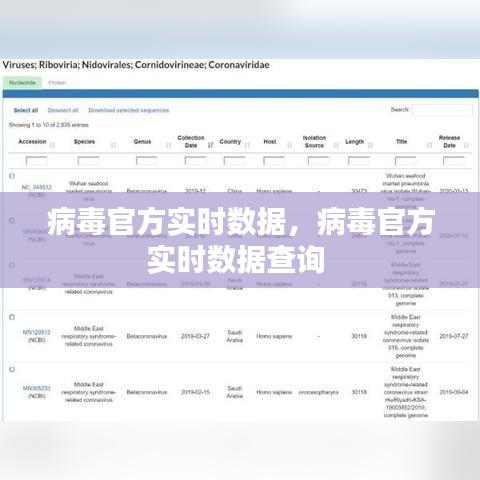This screenshot has width=480, height=480.
Task: Open accession MN120513 record link
Action: pyautogui.click(x=36, y=332)
